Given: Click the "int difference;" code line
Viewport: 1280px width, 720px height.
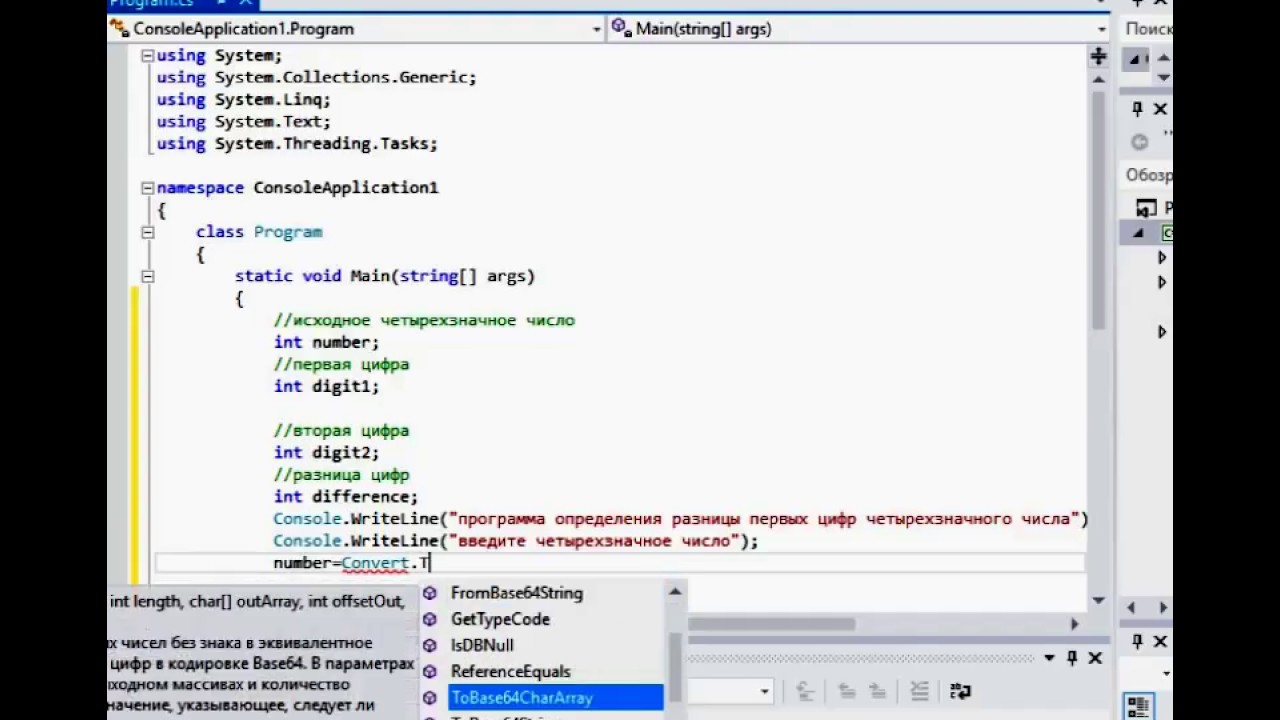Looking at the screenshot, I should (x=346, y=497).
